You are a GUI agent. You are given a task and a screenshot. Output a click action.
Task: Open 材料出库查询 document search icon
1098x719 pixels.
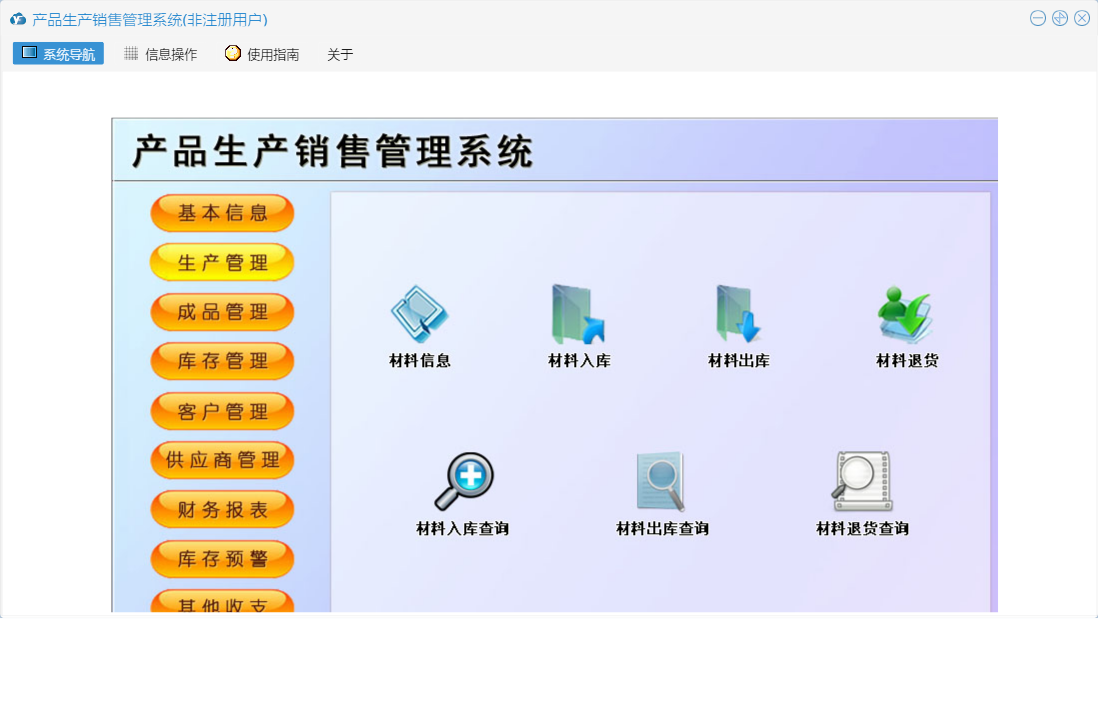pos(661,483)
